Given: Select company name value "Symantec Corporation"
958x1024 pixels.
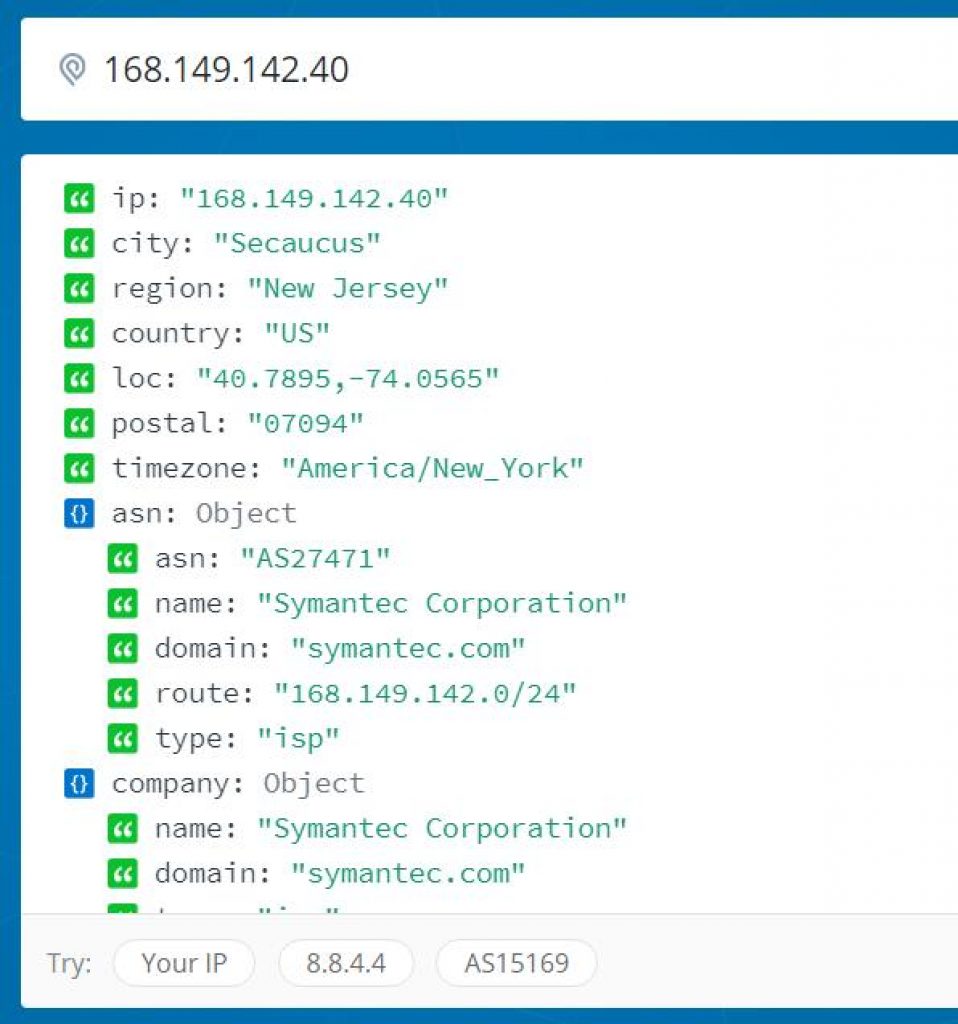Looking at the screenshot, I should 442,829.
